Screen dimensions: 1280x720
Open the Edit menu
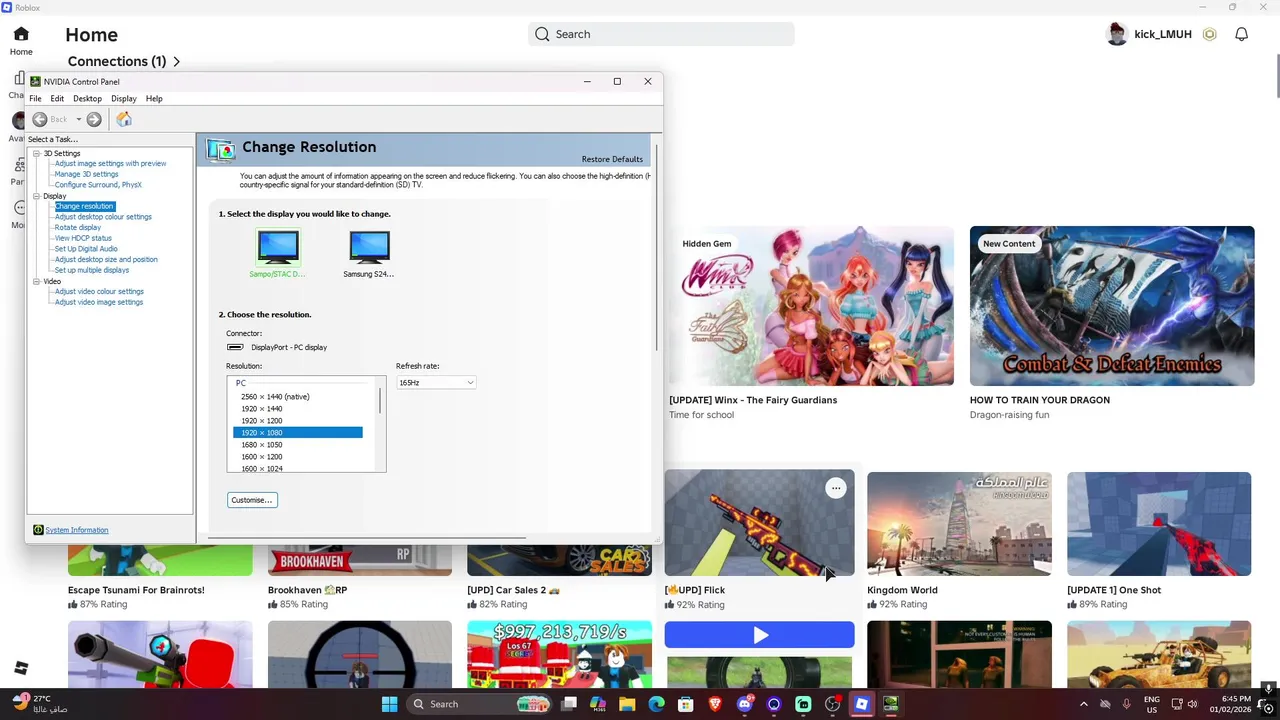tap(57, 99)
